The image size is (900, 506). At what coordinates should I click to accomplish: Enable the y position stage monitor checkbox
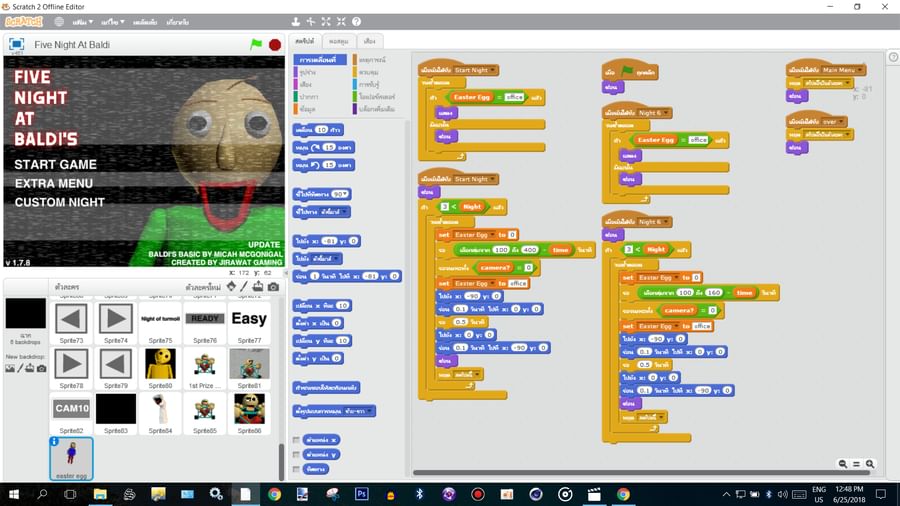(x=296, y=455)
